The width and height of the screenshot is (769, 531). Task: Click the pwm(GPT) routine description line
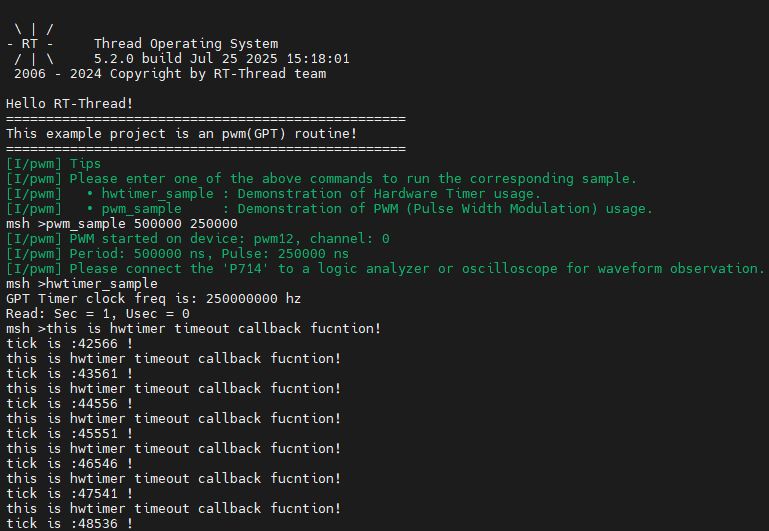point(182,133)
